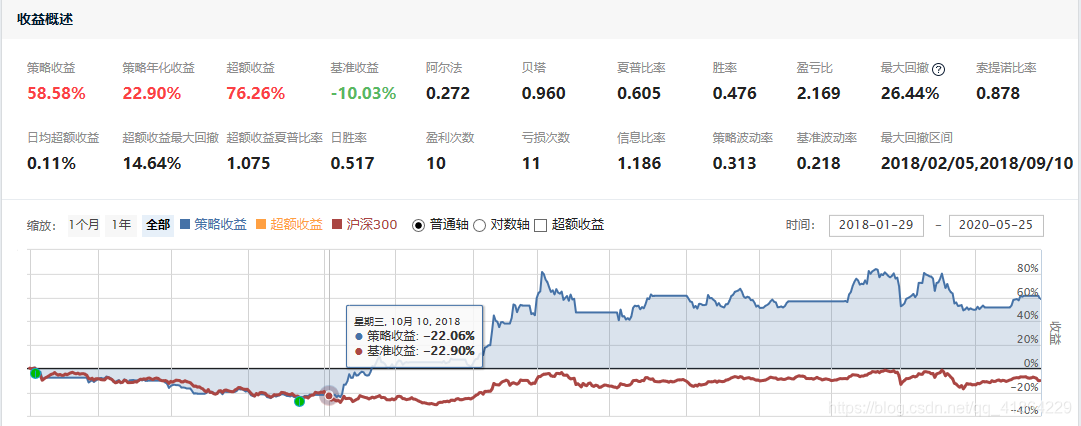Image resolution: width=1081 pixels, height=426 pixels.
Task: Click the 盈亏比 value 2.169
Action: coord(818,94)
